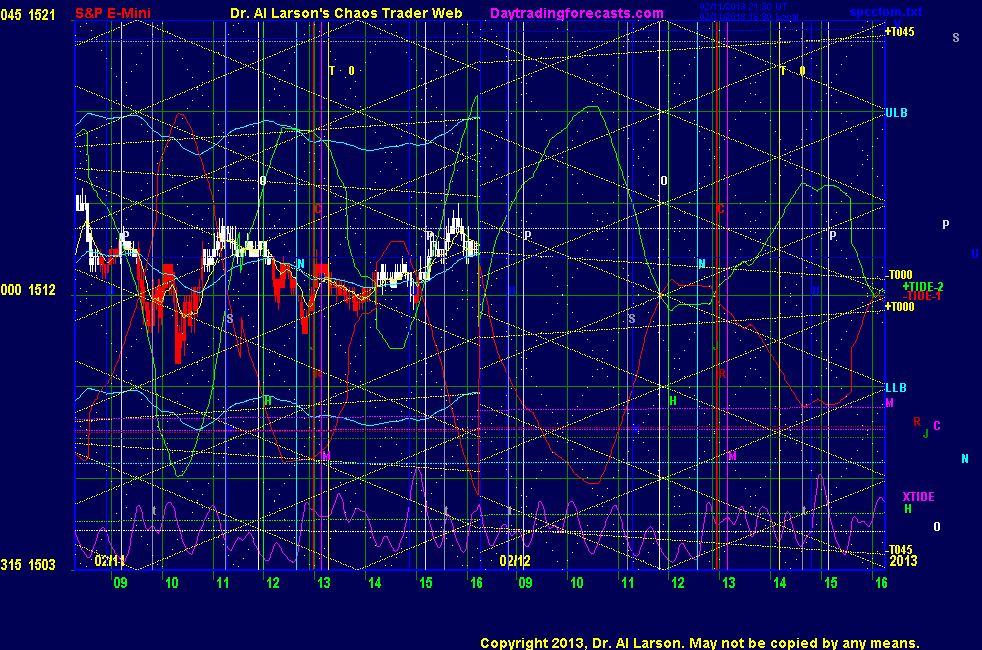
Task: Click the 02/11 date label
Action: [110, 560]
